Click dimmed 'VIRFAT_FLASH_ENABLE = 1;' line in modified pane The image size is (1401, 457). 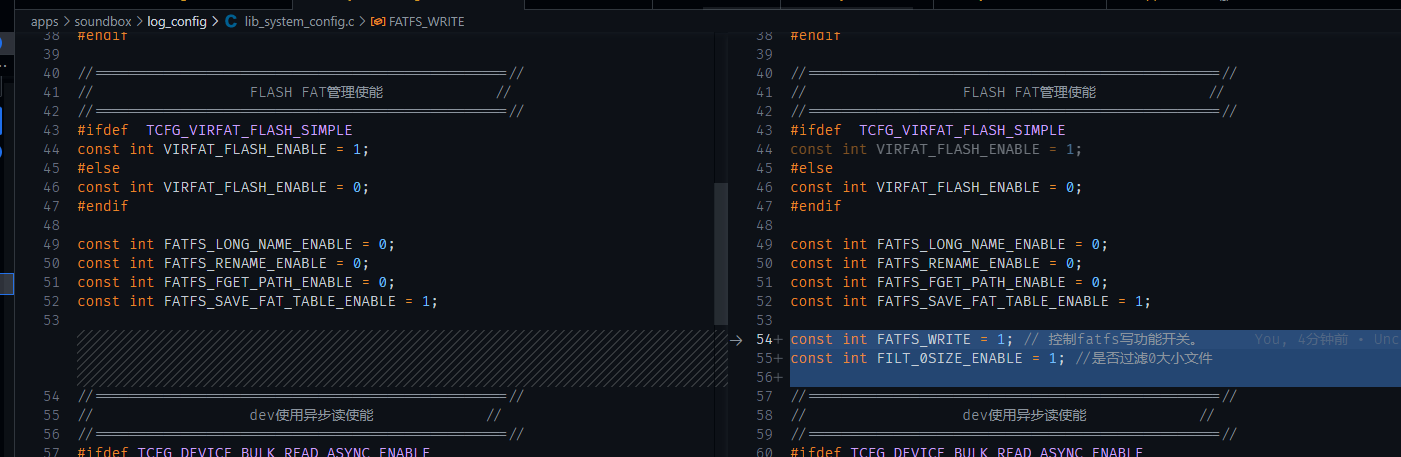coord(980,149)
